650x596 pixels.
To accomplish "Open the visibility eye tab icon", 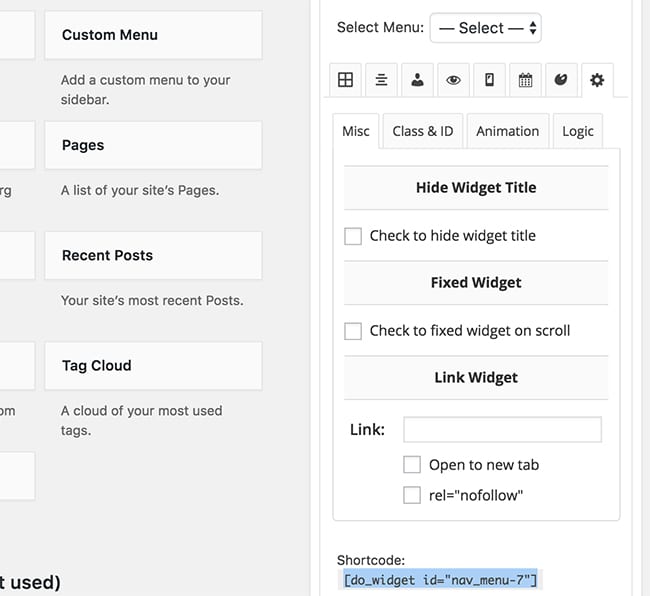I will tap(453, 80).
